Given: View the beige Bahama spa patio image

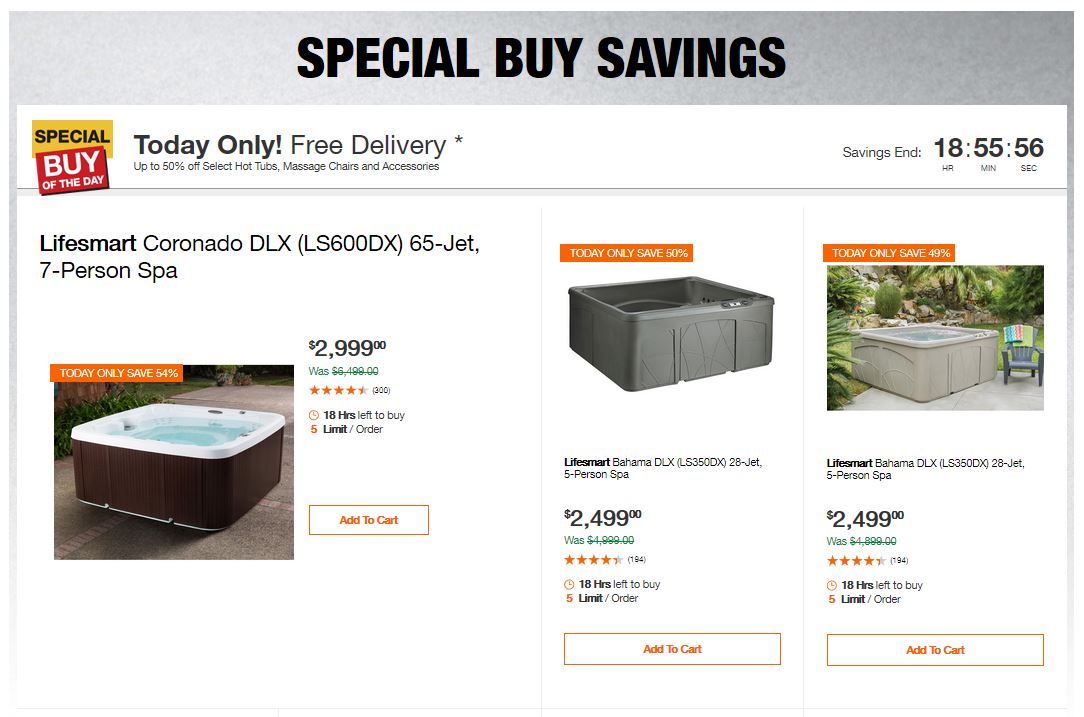Looking at the screenshot, I should pos(935,337).
